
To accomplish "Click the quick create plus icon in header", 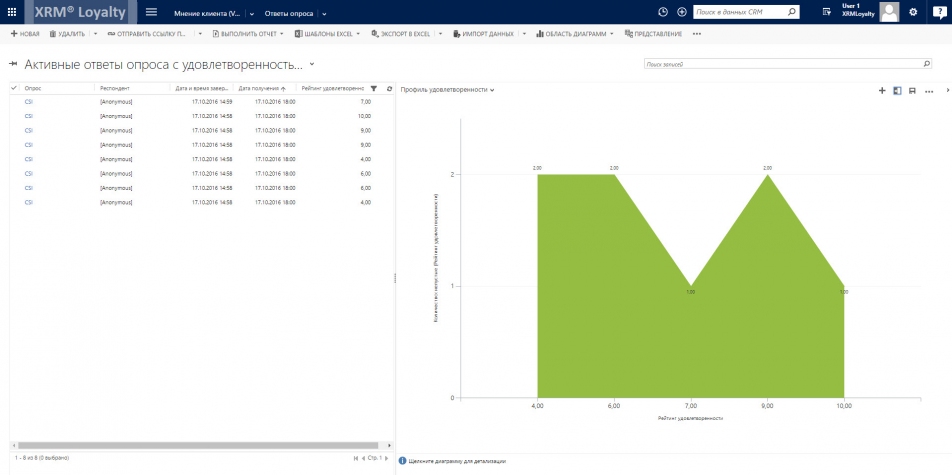I will [681, 12].
